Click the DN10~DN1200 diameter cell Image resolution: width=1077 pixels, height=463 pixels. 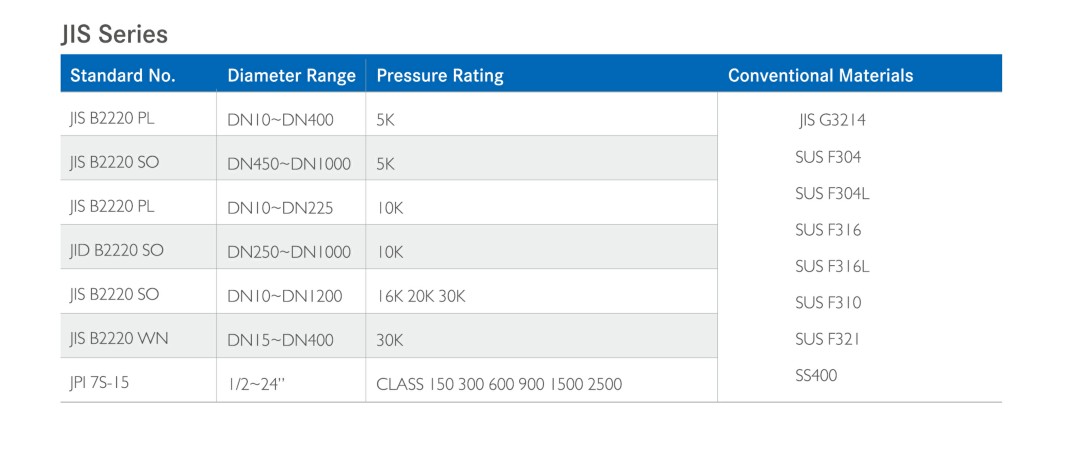point(284,296)
